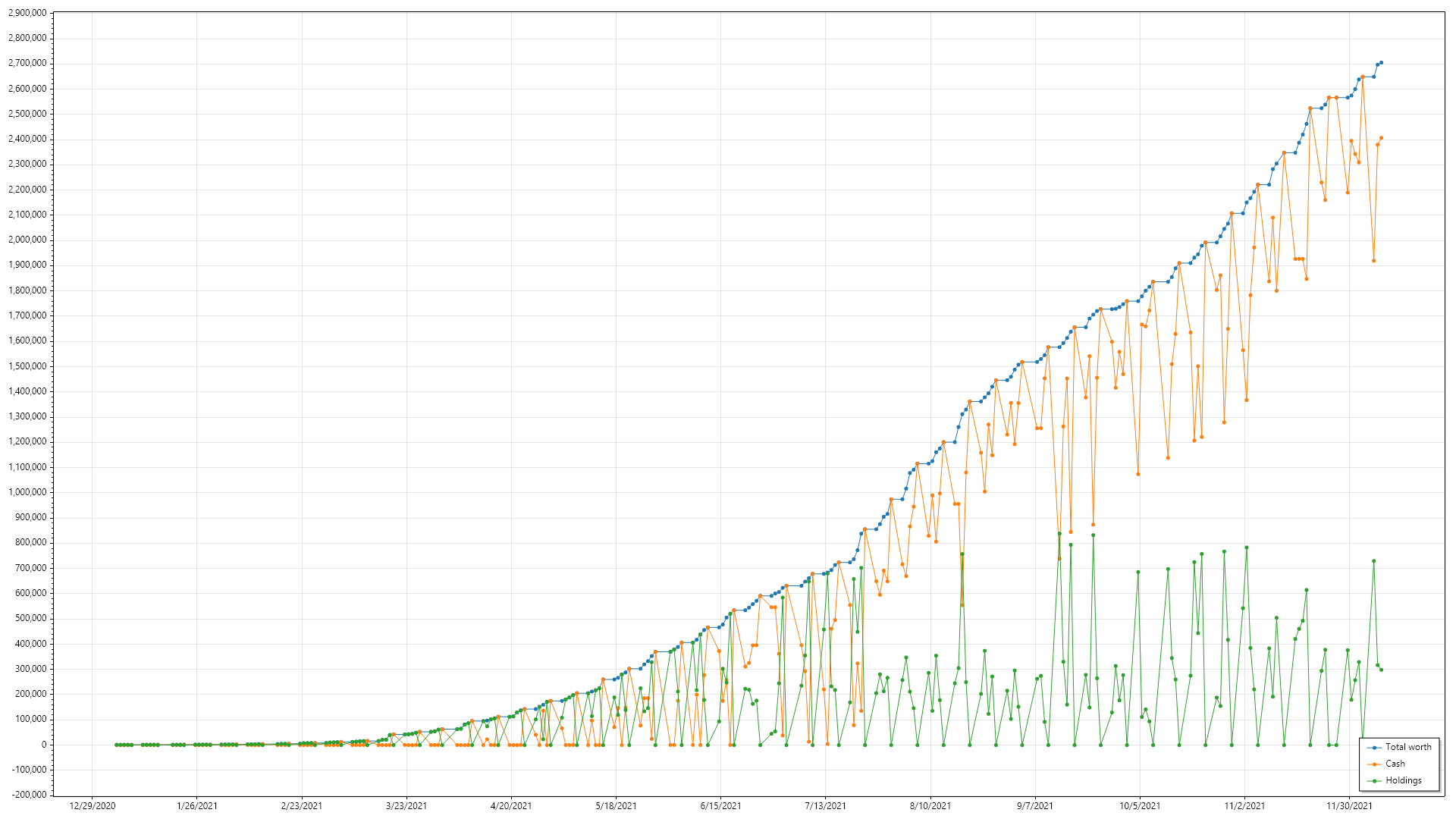
Task: Click the 0 value y-axis label
Action: point(42,745)
